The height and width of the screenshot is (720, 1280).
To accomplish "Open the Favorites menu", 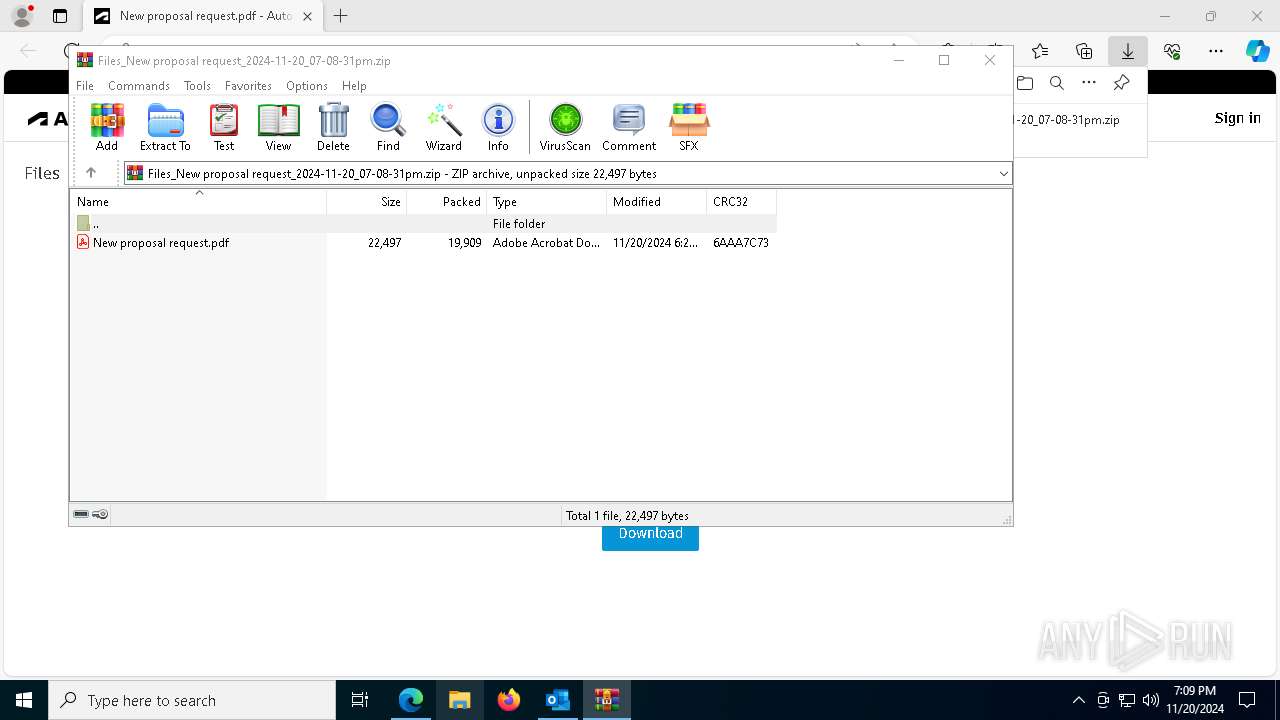I will click(248, 86).
